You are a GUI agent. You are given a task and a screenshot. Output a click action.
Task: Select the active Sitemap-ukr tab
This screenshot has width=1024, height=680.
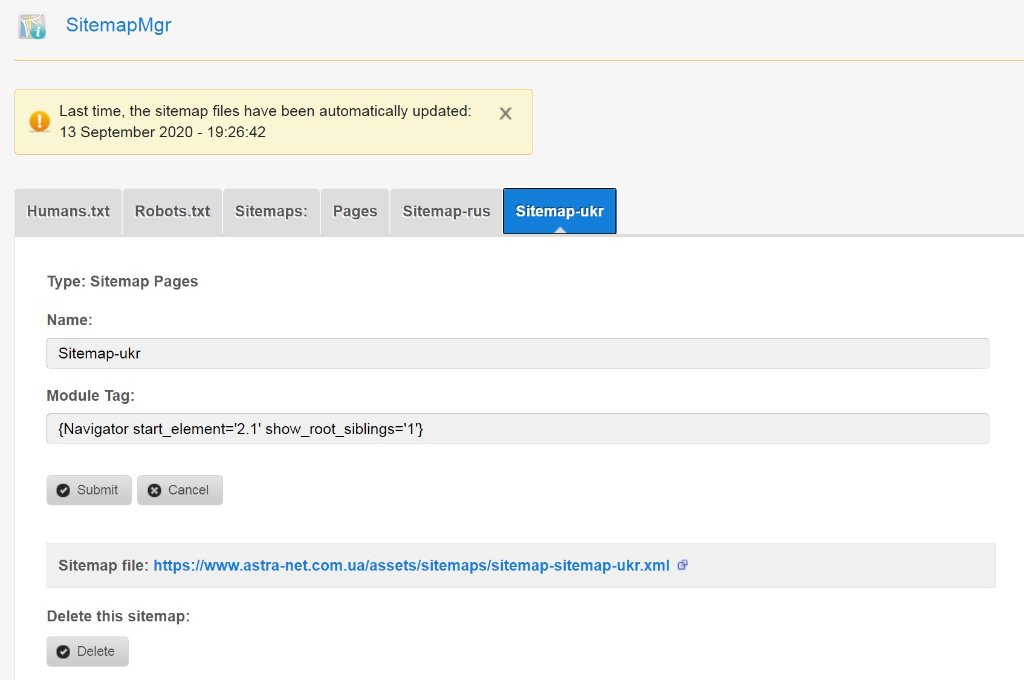(x=559, y=211)
